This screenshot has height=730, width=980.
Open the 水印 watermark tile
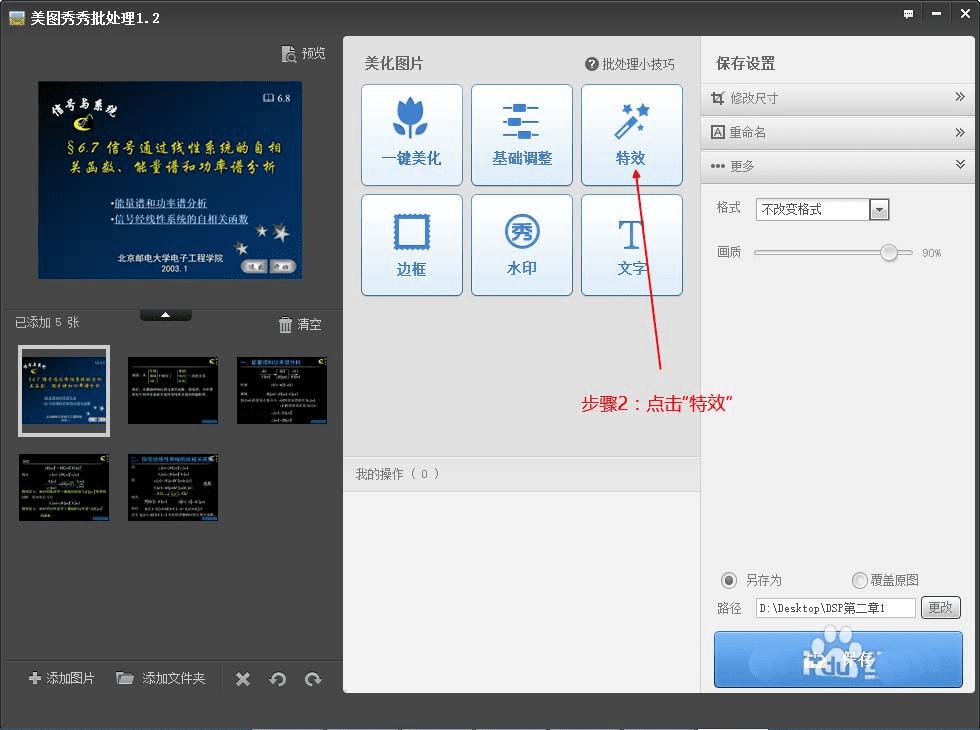click(x=522, y=245)
